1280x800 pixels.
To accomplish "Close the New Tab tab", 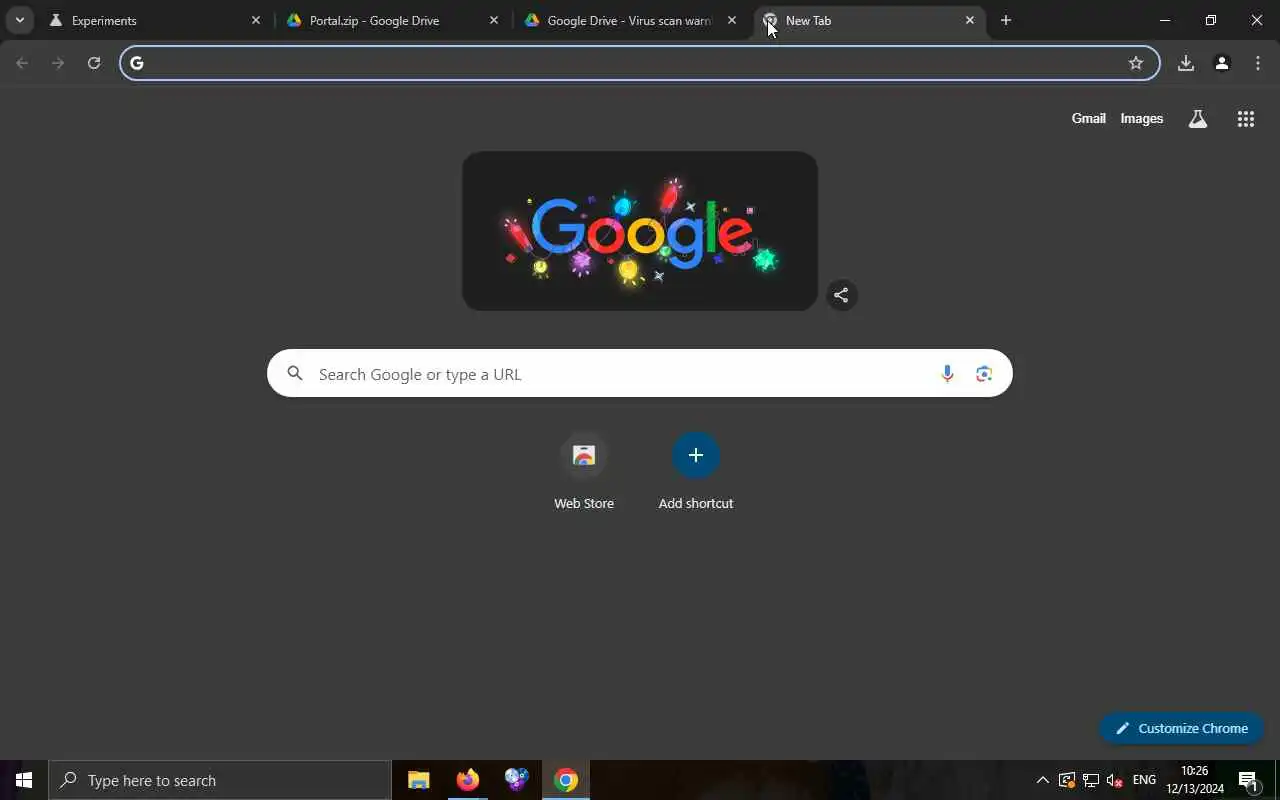I will click(x=970, y=20).
